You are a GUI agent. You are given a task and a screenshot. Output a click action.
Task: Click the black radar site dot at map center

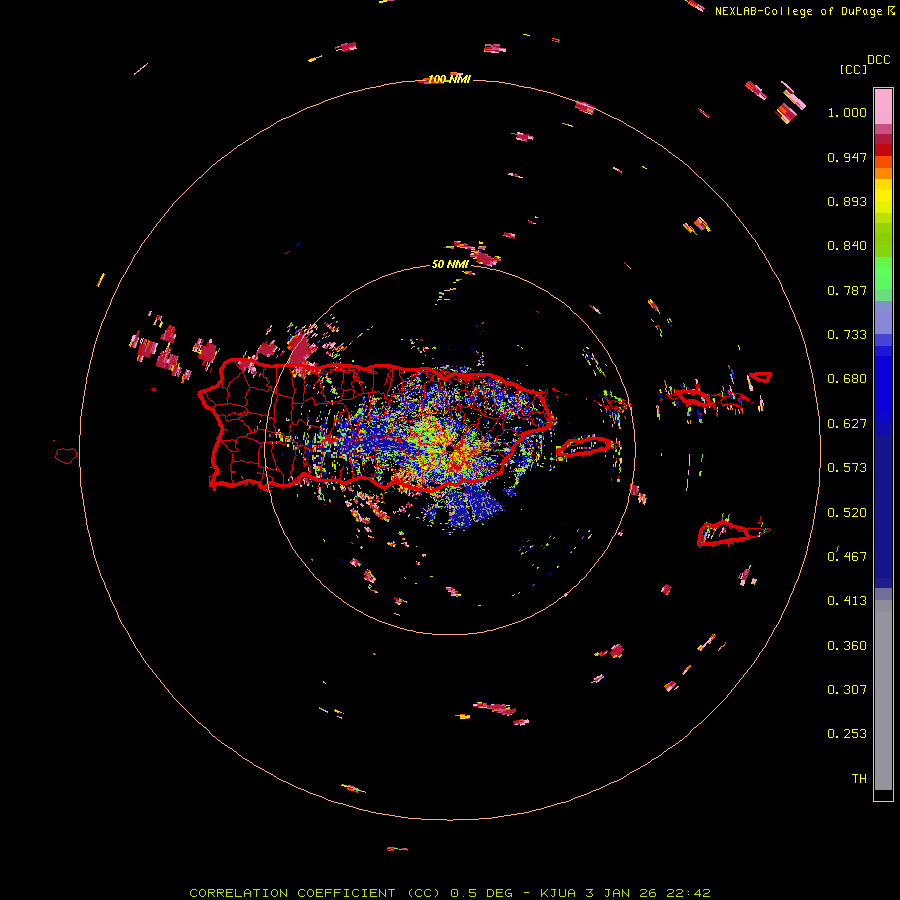click(450, 448)
